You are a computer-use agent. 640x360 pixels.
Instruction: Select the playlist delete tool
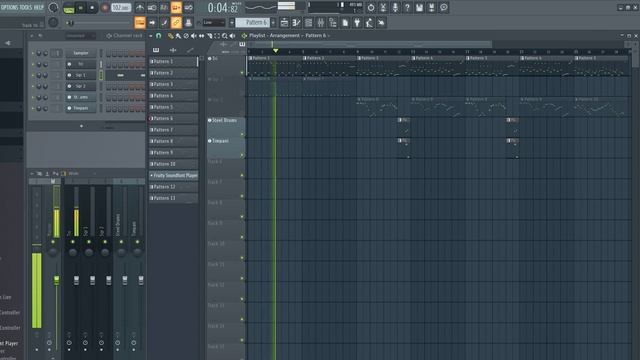pos(186,36)
